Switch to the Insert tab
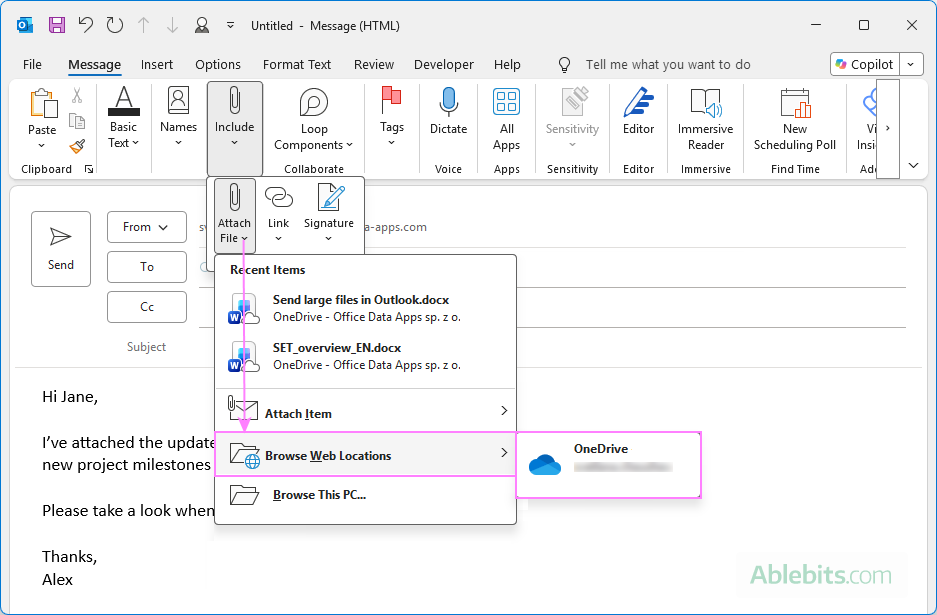This screenshot has height=615, width=937. point(157,65)
